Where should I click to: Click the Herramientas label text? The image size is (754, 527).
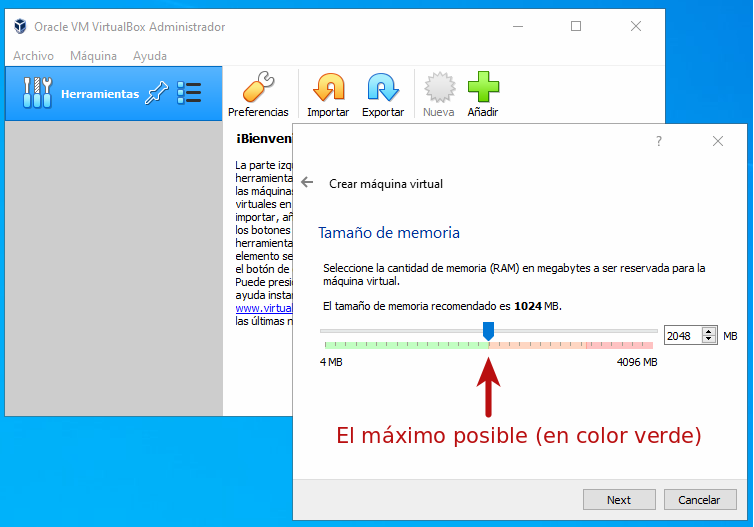click(100, 94)
